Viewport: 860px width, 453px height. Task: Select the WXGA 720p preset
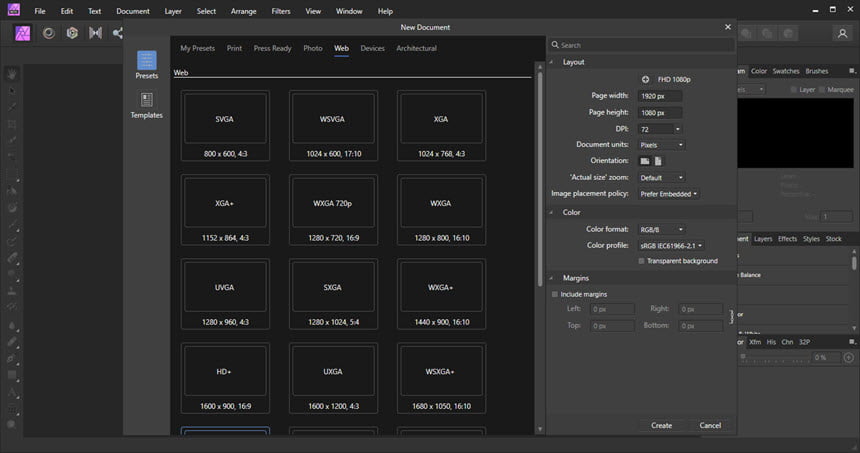333,209
